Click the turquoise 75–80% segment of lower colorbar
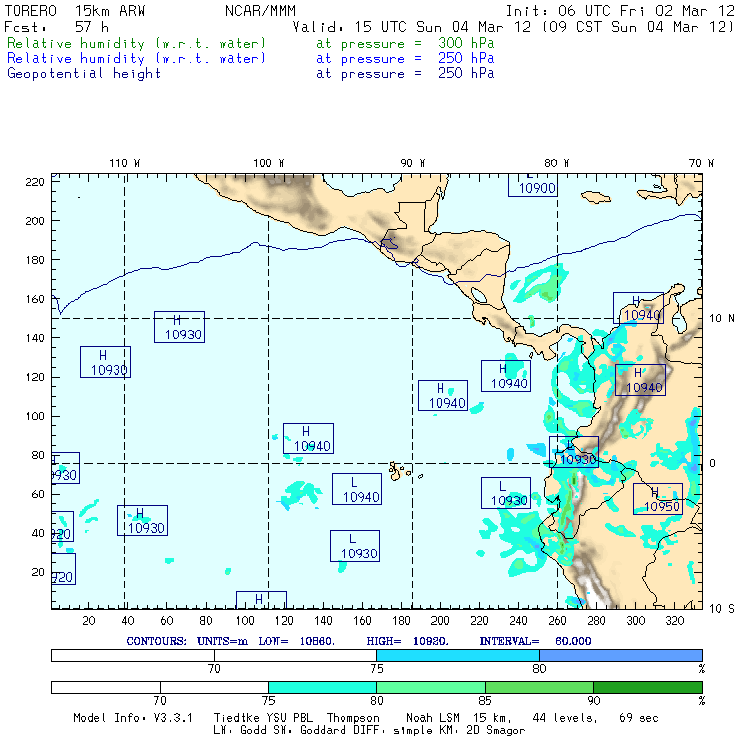The image size is (740, 740). pos(322,687)
